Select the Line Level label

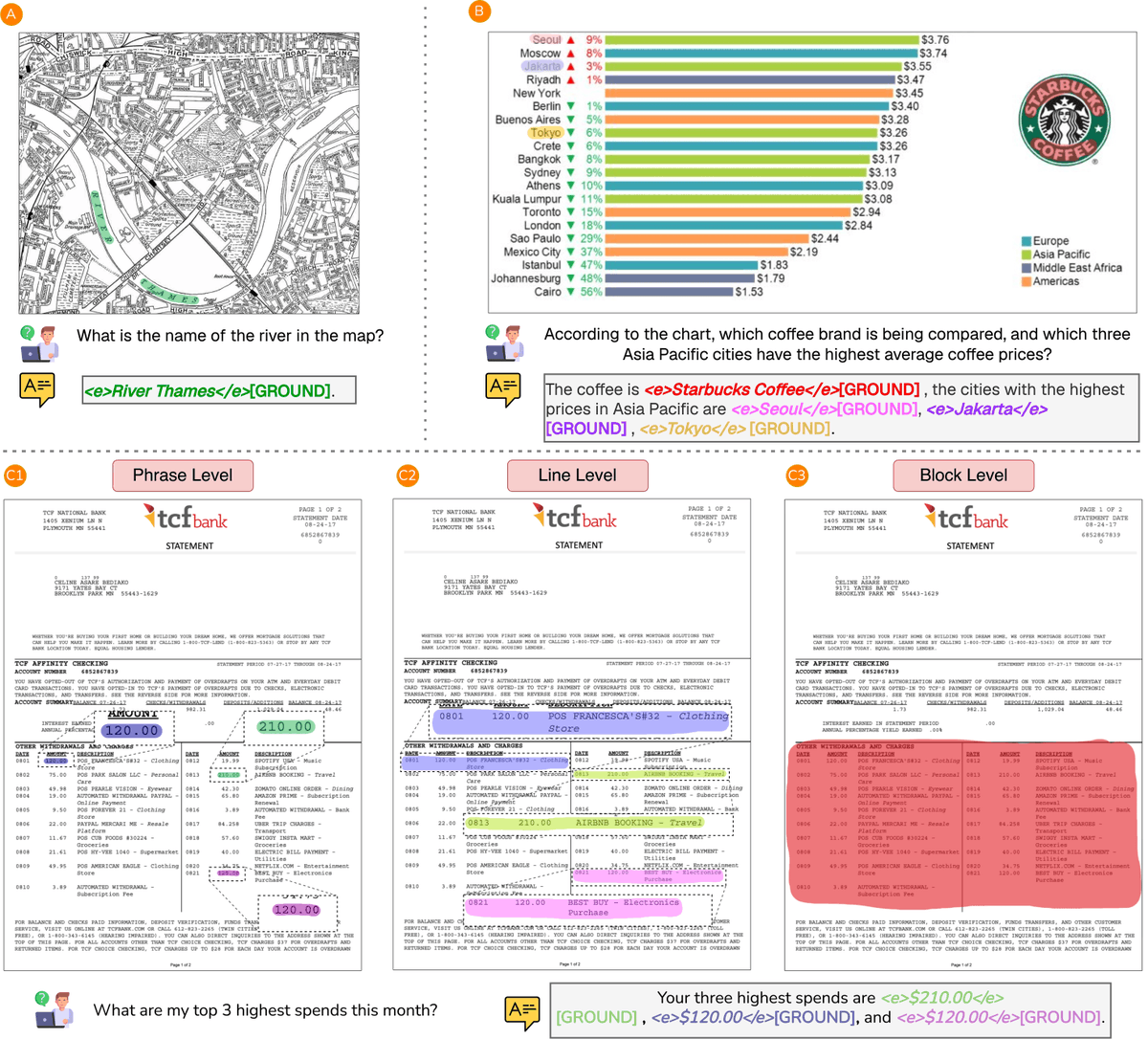577,475
